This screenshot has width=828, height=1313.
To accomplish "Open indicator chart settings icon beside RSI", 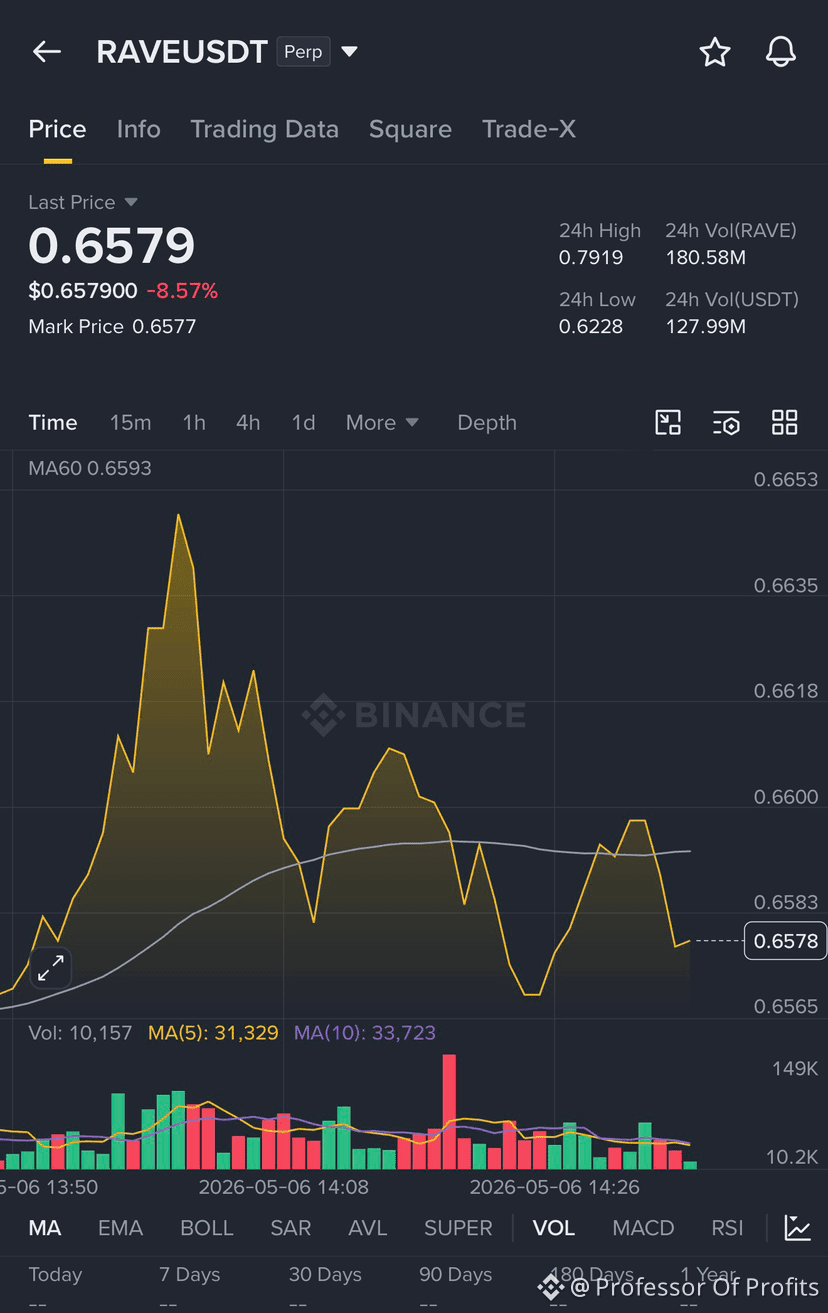I will tap(797, 1228).
